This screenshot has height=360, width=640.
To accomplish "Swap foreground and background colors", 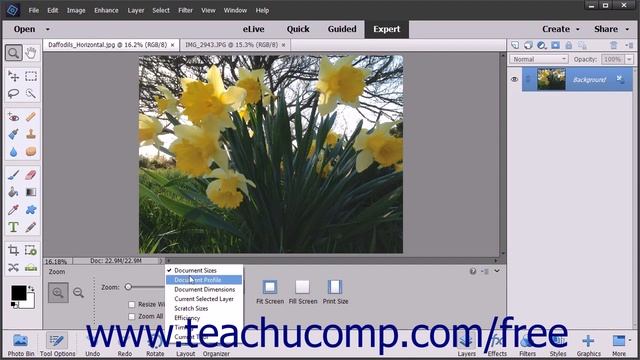I will (x=31, y=289).
